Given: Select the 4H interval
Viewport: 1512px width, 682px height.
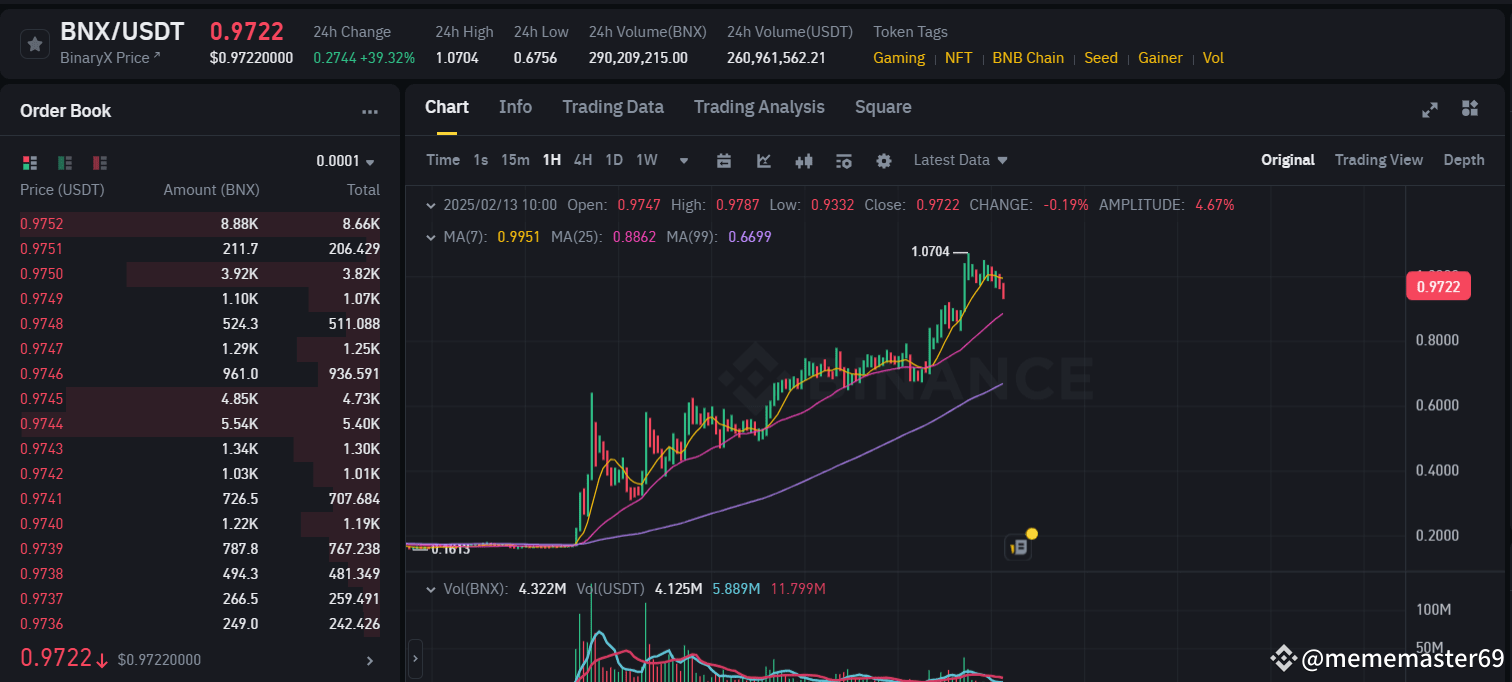Looking at the screenshot, I should point(583,160).
